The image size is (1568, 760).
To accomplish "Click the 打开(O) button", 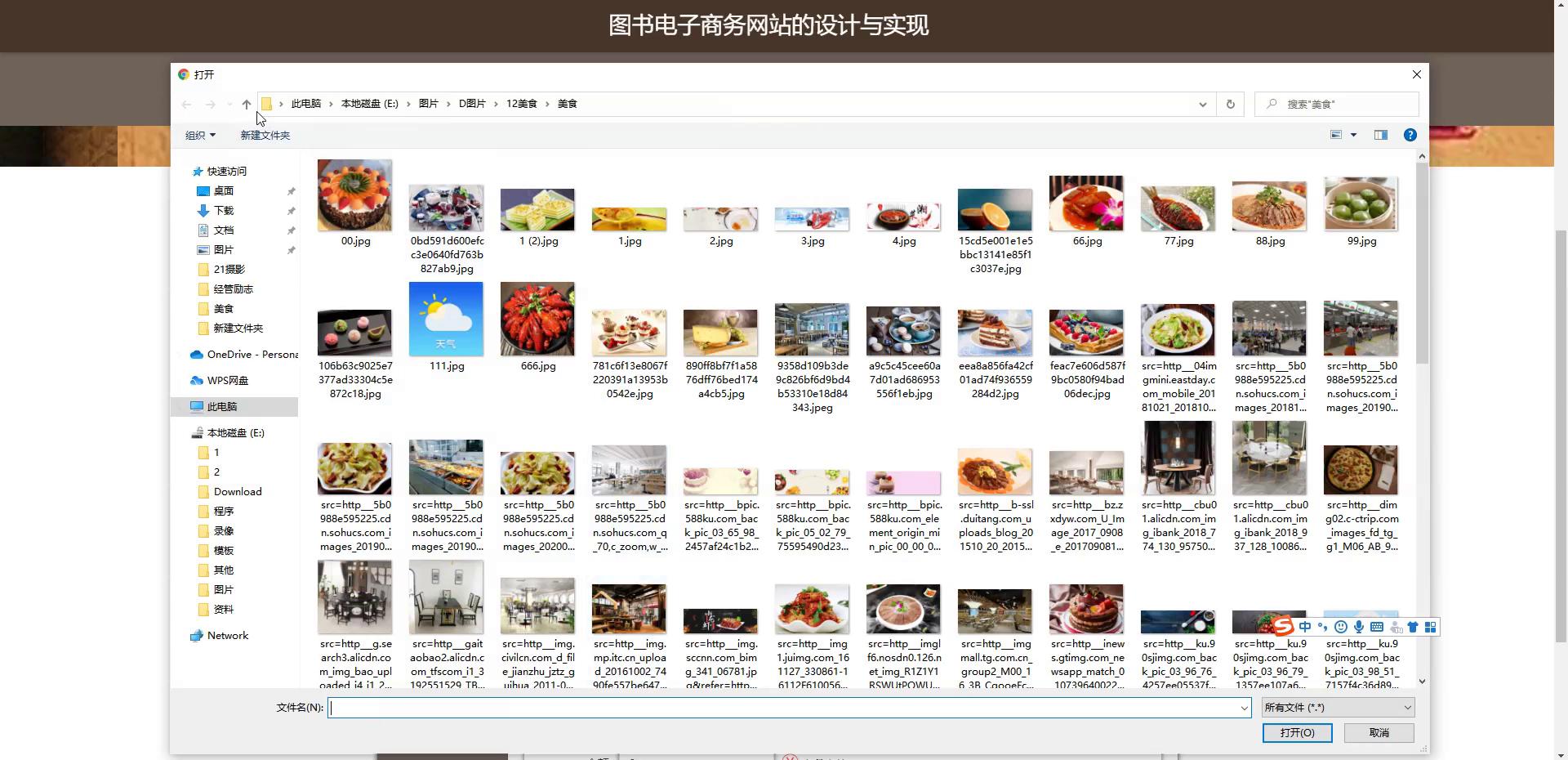I will 1297,733.
